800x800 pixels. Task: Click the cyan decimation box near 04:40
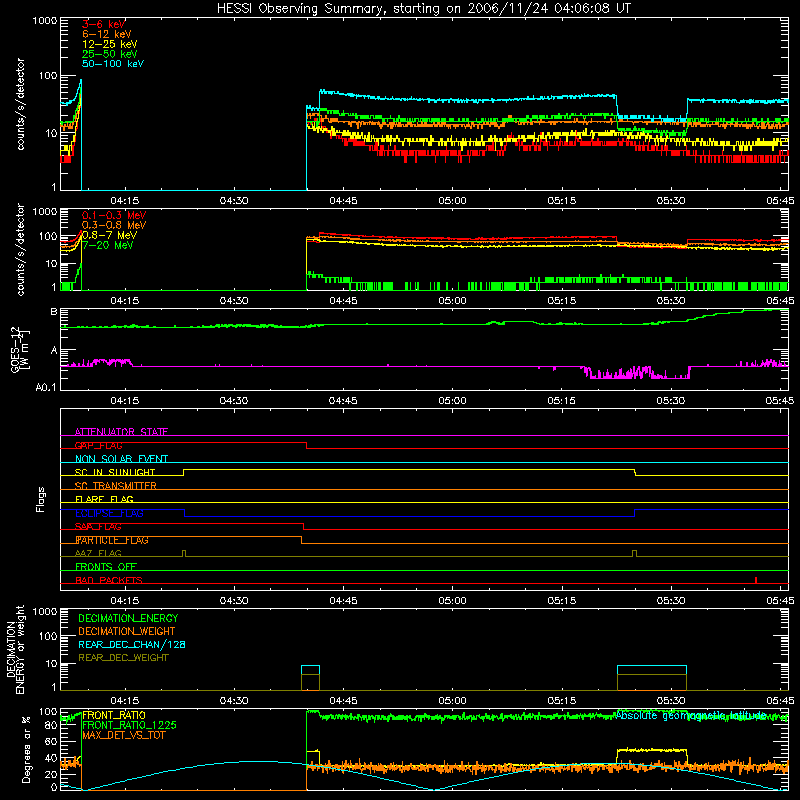[x=310, y=670]
